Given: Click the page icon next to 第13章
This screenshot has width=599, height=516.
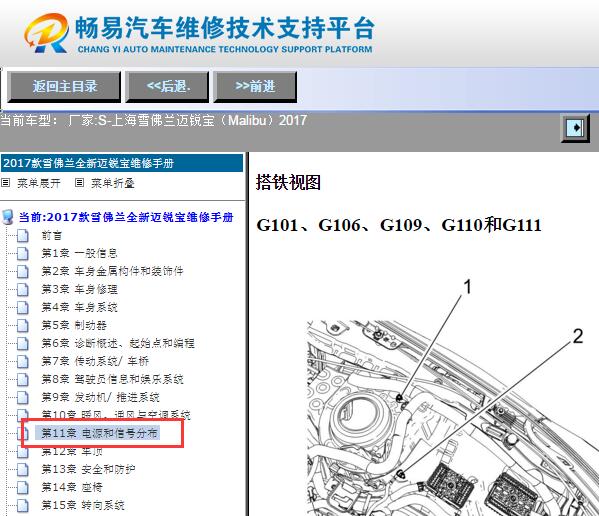Looking at the screenshot, I should (x=23, y=469).
